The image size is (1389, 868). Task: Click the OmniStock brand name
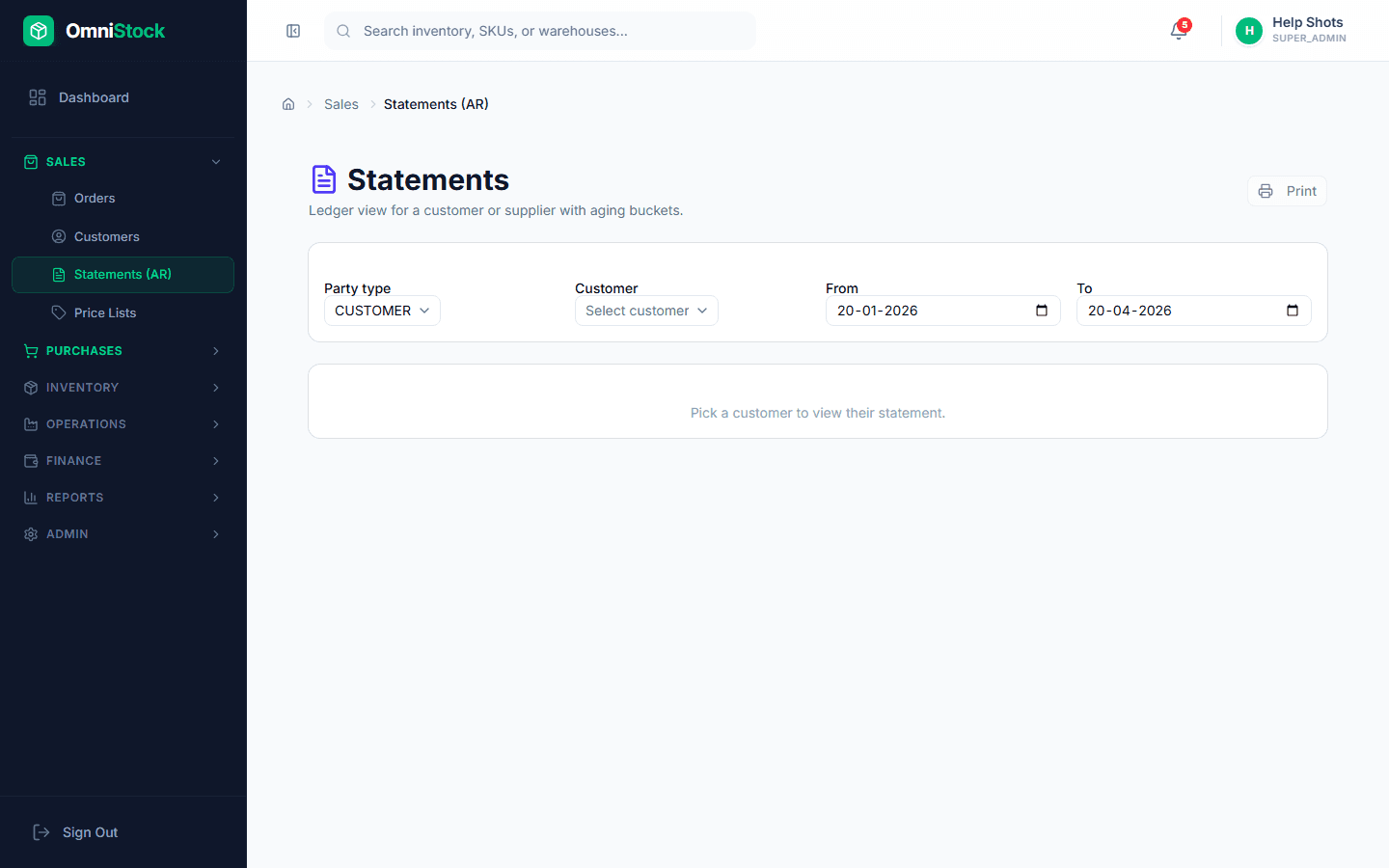click(116, 31)
